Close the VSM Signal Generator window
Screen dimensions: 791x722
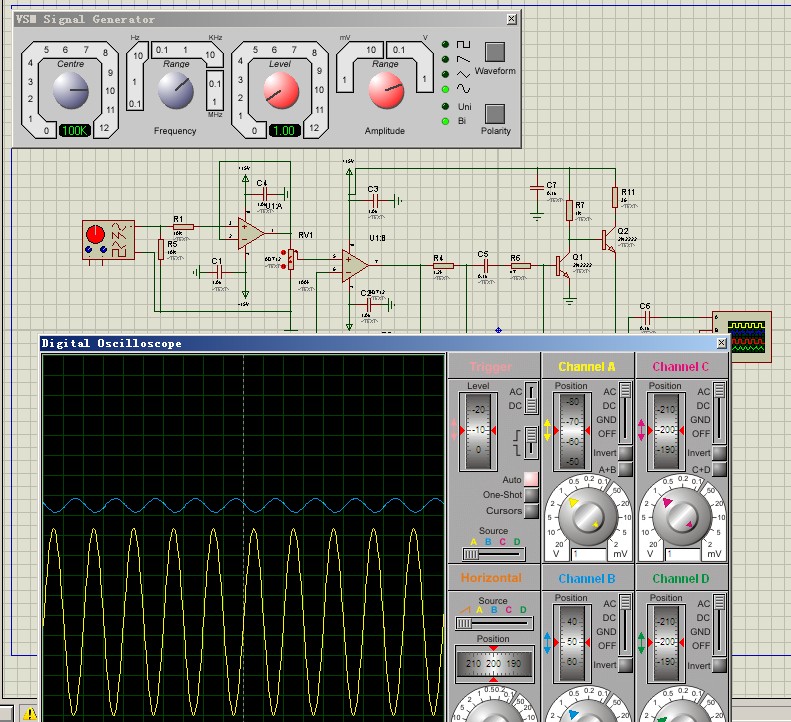pos(512,18)
